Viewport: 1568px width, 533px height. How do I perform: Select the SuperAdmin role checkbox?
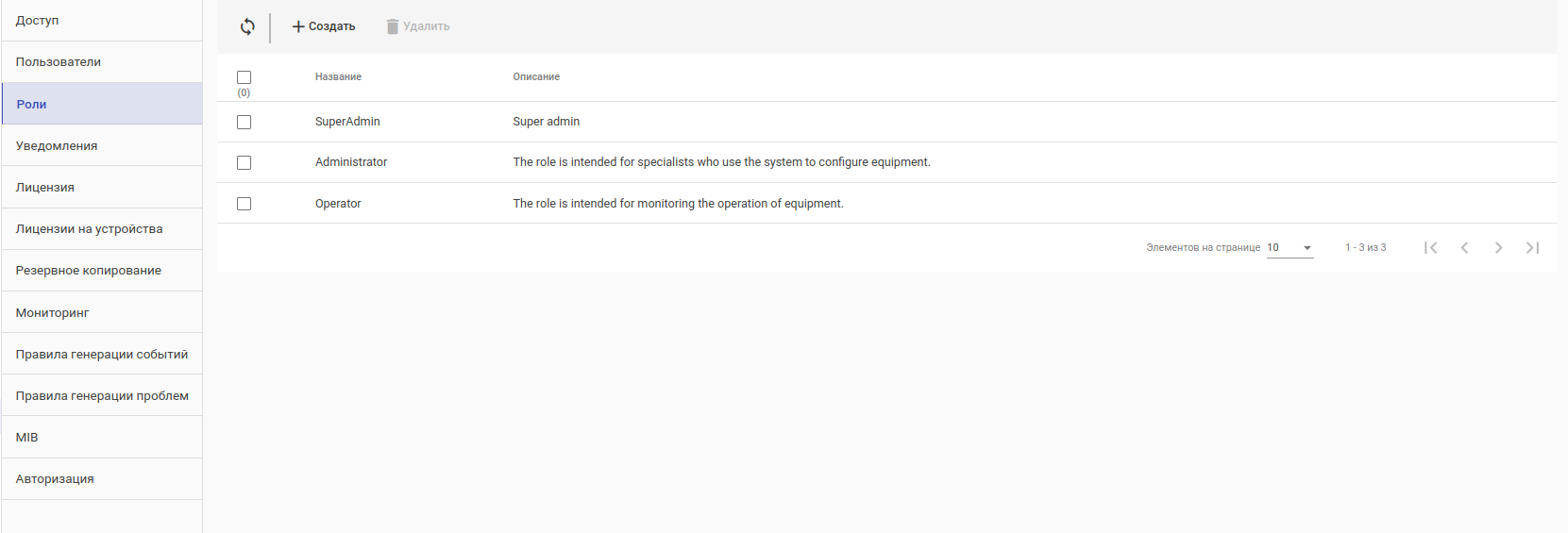pos(244,122)
